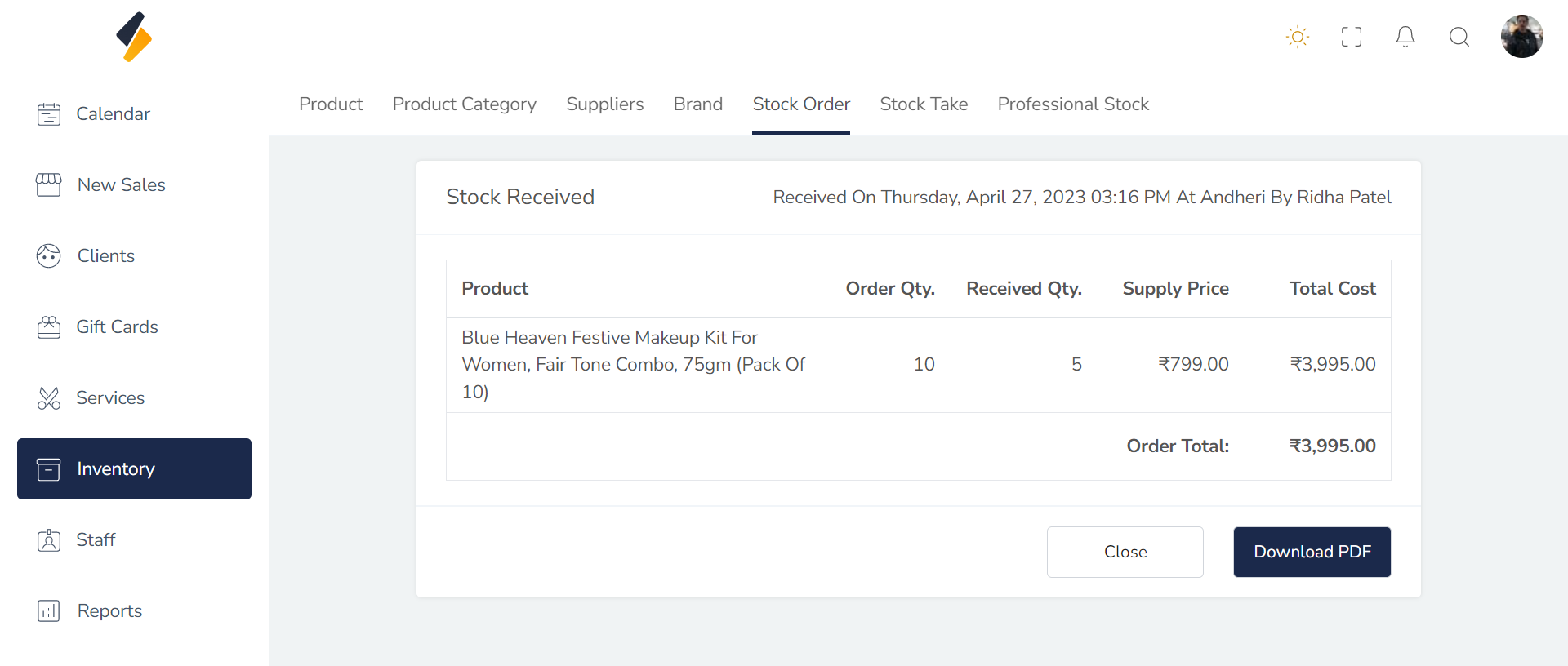
Task: Open New Sales storefront icon
Action: point(49,185)
